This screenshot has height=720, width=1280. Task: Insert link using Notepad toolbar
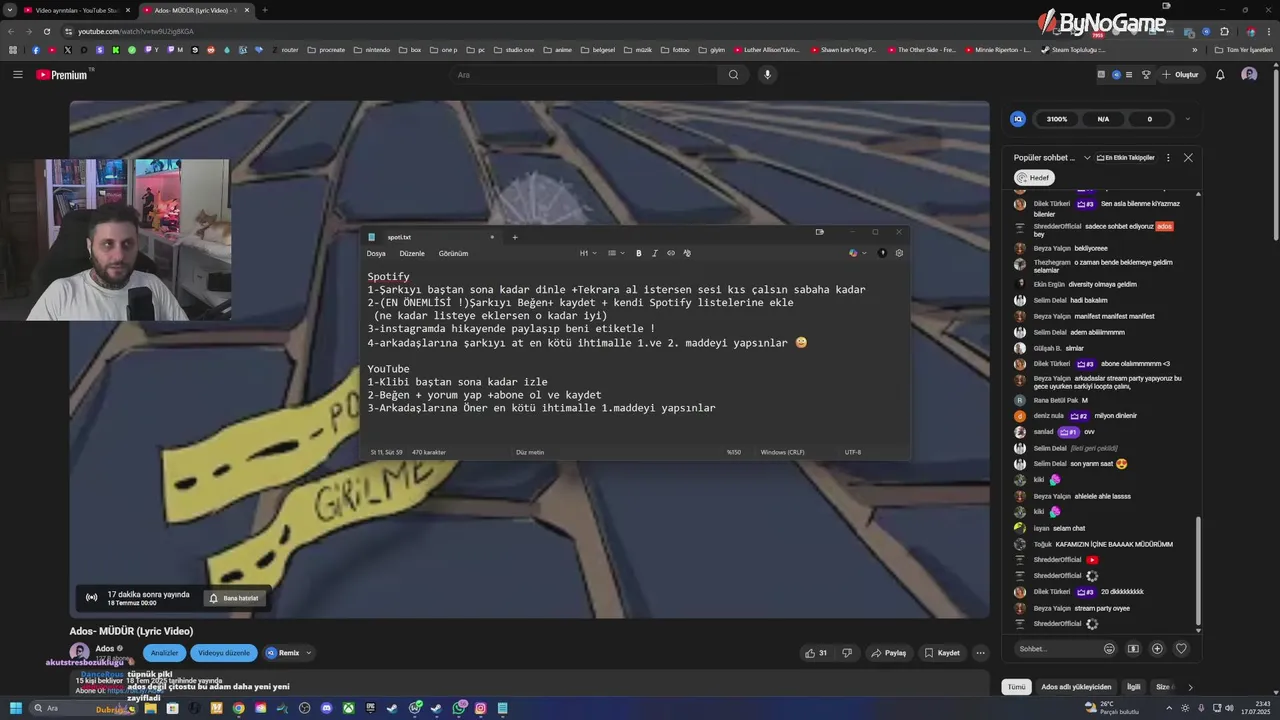click(671, 253)
